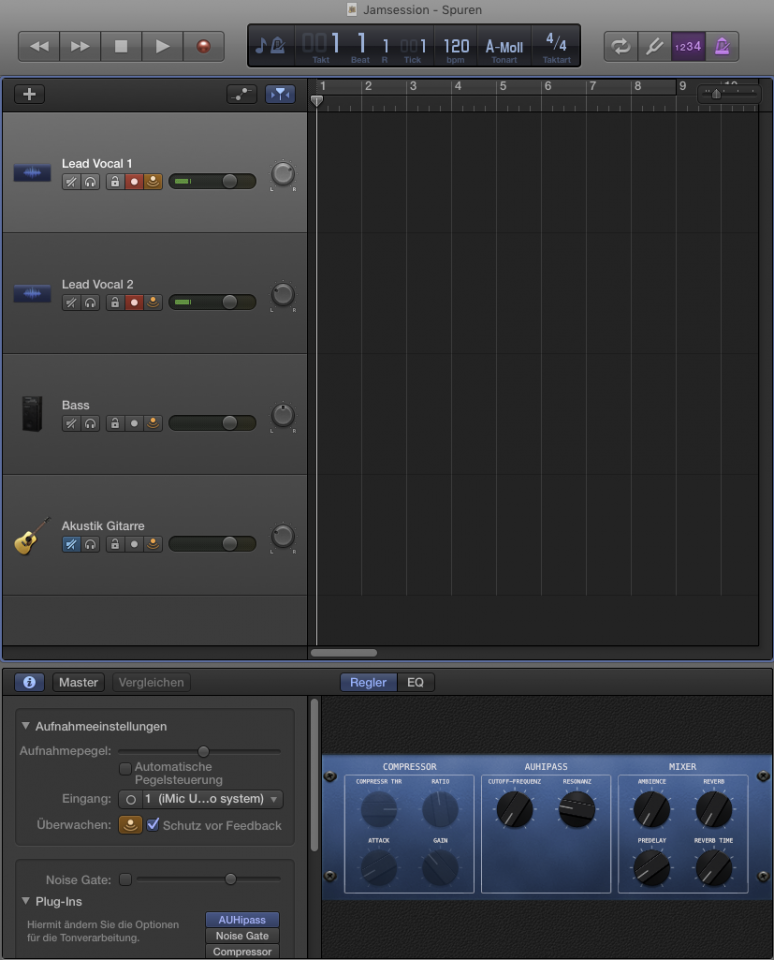Image resolution: width=774 pixels, height=960 pixels.
Task: Toggle the 1234 count-in button
Action: coord(688,47)
